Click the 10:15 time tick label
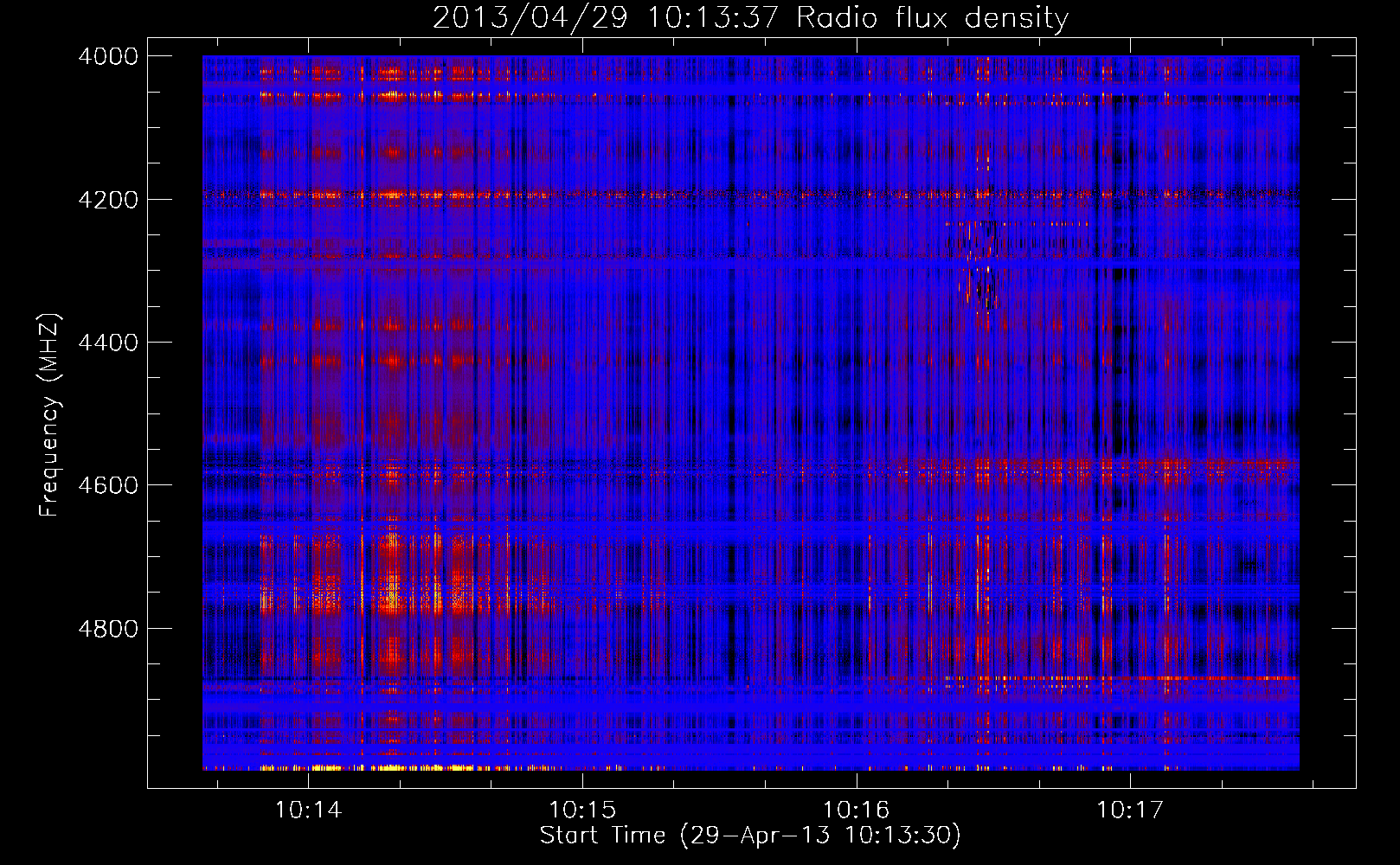Screen dimensions: 1400x865 click(x=582, y=811)
